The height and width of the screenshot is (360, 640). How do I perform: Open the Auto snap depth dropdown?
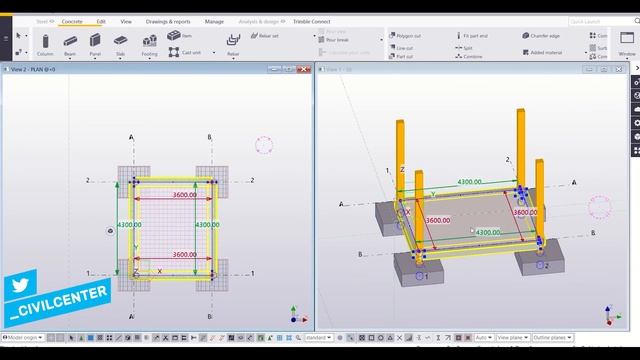tap(484, 338)
